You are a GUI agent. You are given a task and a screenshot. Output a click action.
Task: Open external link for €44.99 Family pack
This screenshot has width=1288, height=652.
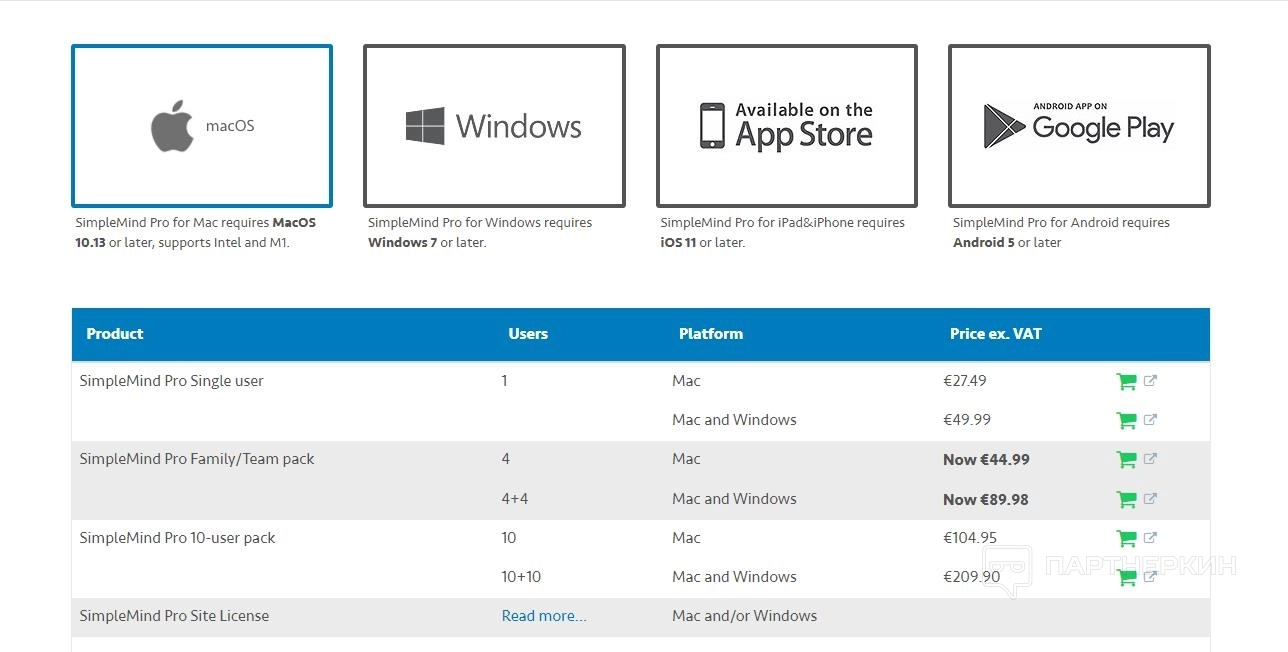pos(1150,458)
